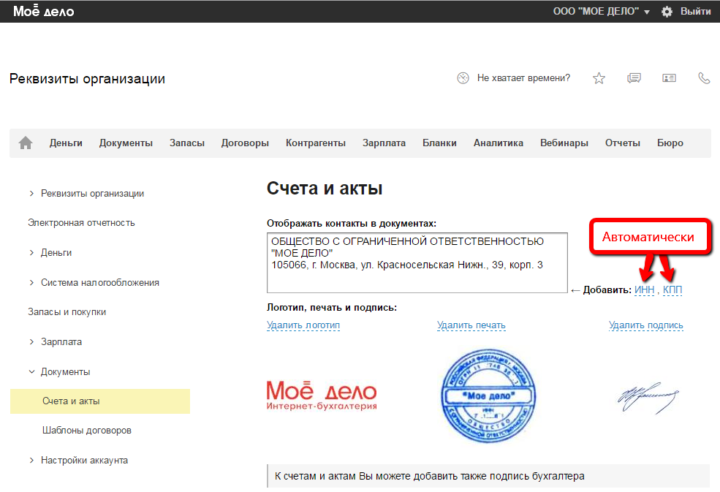Click the phone call icon
720x492 pixels.
(704, 78)
